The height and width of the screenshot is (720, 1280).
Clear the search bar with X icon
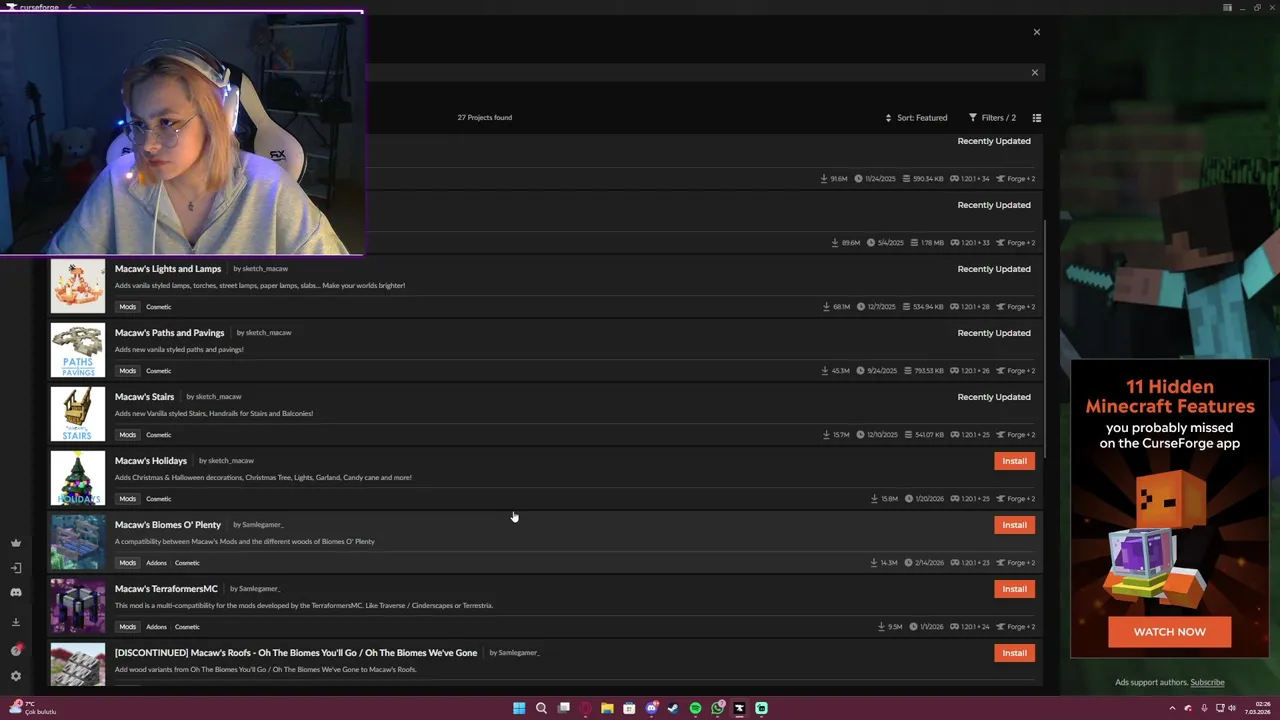tap(1035, 72)
